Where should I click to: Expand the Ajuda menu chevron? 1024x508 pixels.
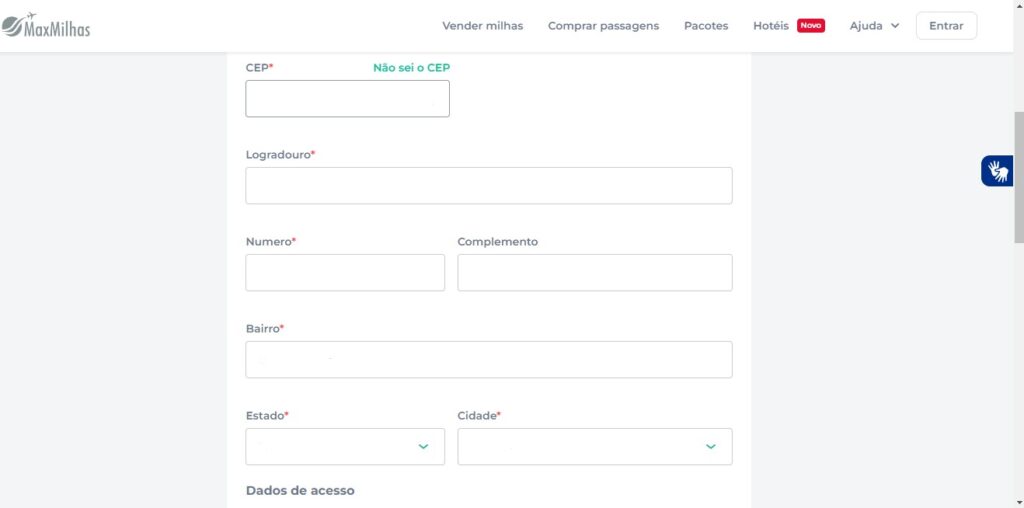coord(894,26)
